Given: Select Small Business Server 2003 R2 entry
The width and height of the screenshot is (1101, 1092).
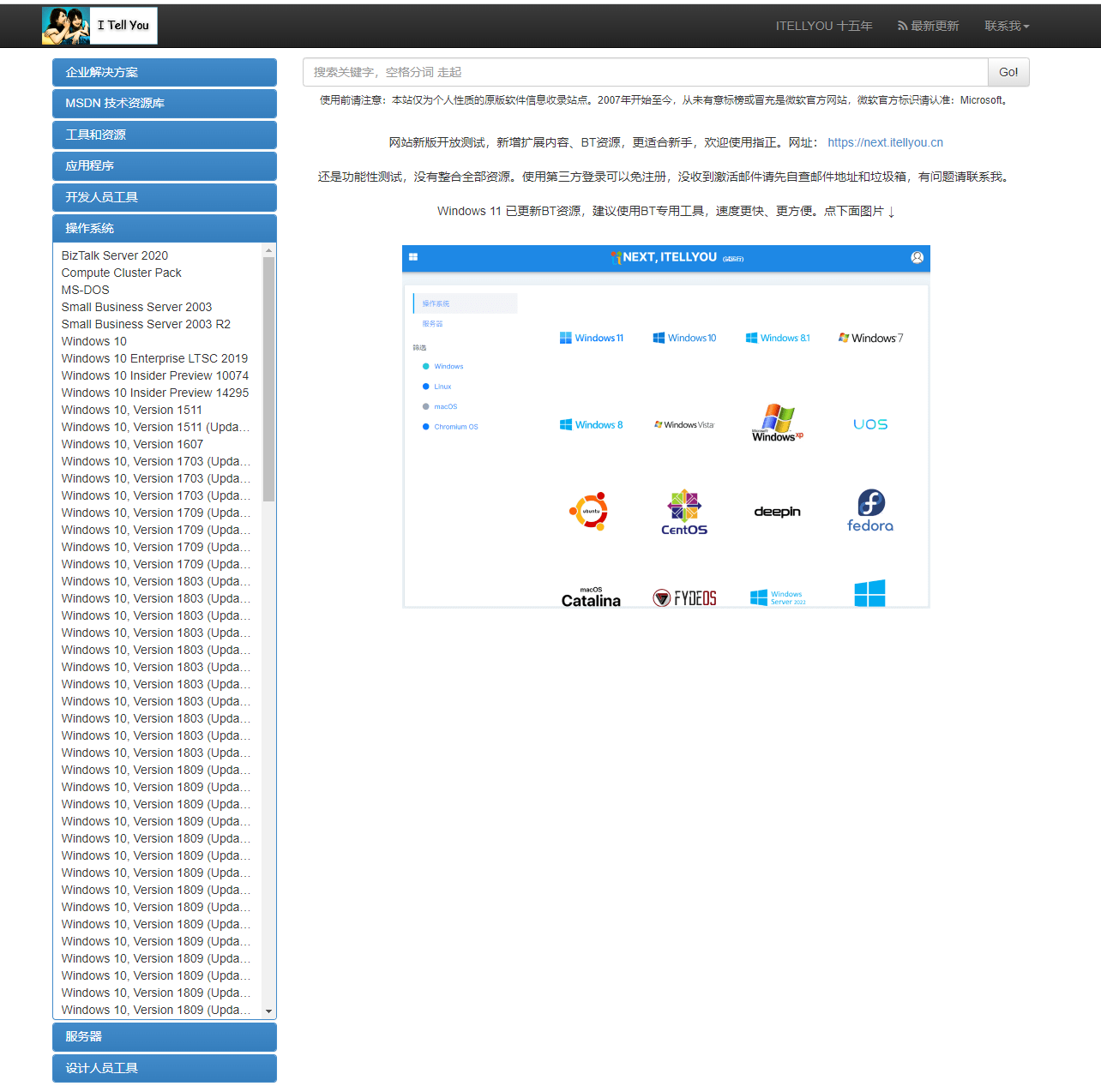Looking at the screenshot, I should (146, 324).
